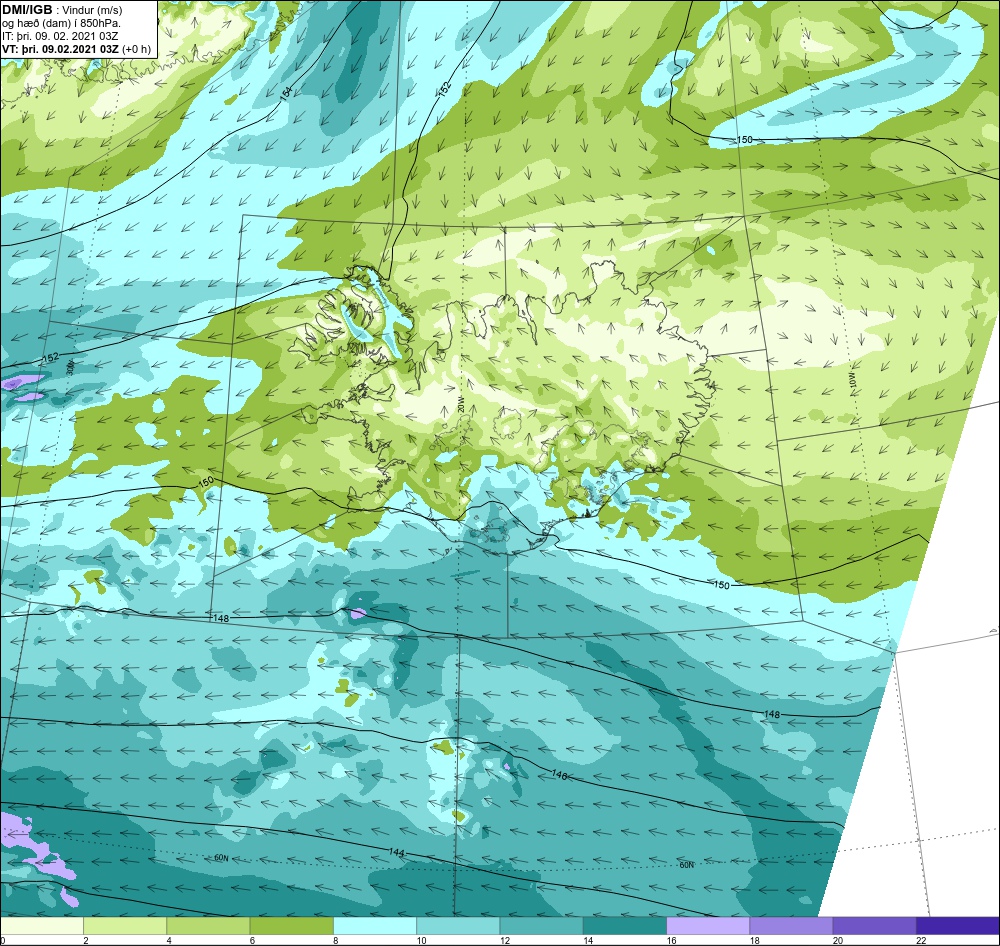Click the '146' height contour label

coord(559,775)
